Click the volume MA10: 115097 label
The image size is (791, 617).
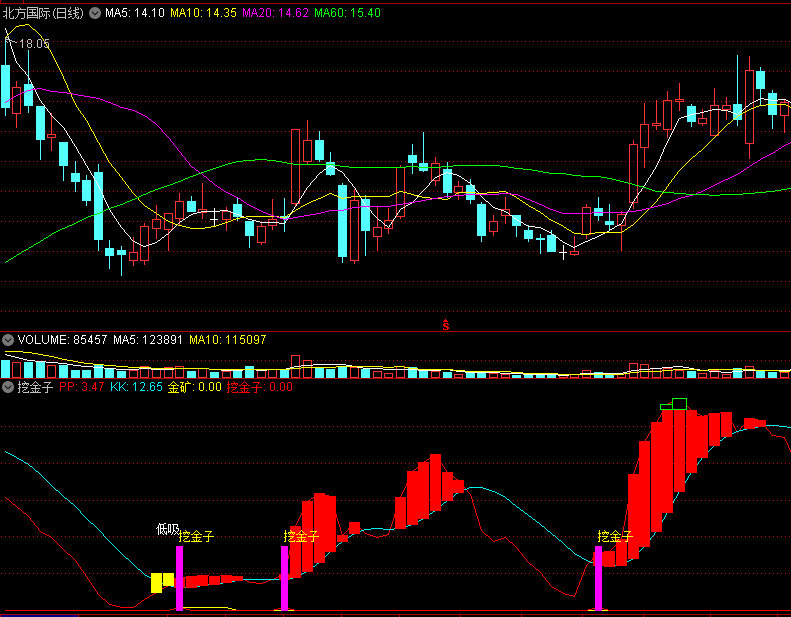(x=228, y=340)
